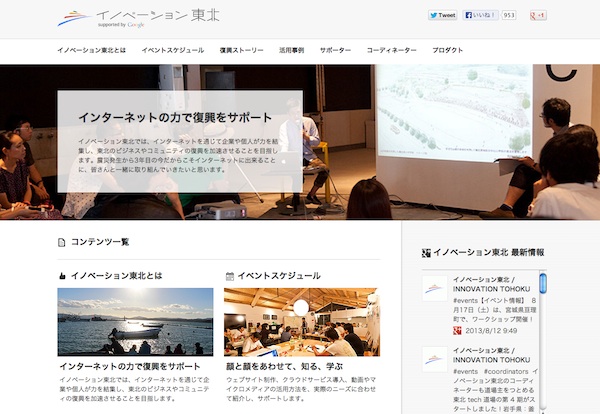Viewport: 600px width, 414px height.
Task: Click the calendar icon beside イベントスケジュール heading
Action: [x=229, y=275]
